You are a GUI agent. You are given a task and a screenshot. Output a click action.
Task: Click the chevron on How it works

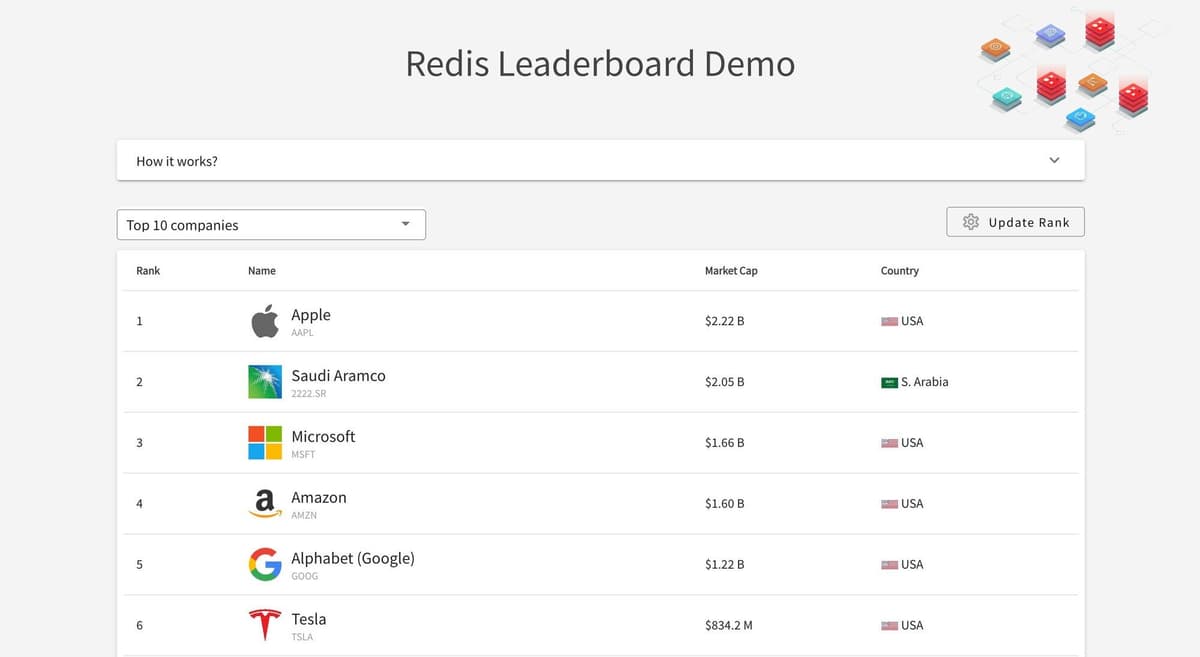tap(1053, 161)
